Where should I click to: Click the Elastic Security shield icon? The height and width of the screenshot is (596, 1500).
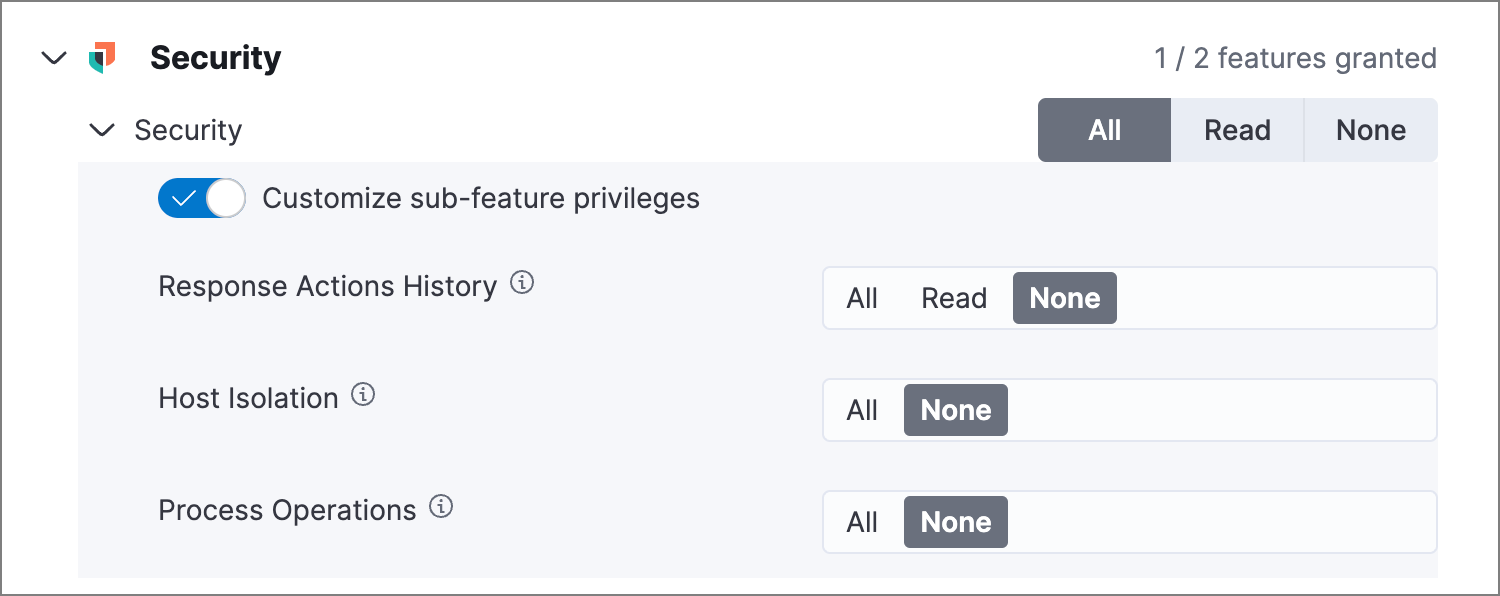(101, 57)
